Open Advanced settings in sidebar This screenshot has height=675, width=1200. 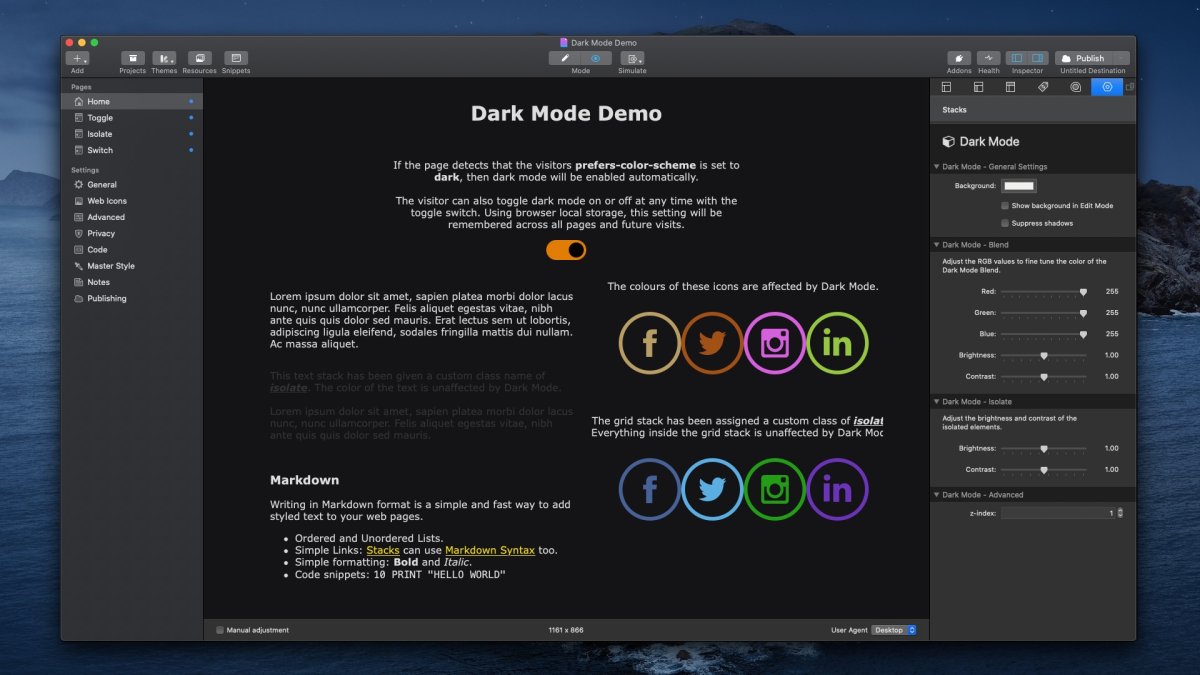click(x=132, y=217)
